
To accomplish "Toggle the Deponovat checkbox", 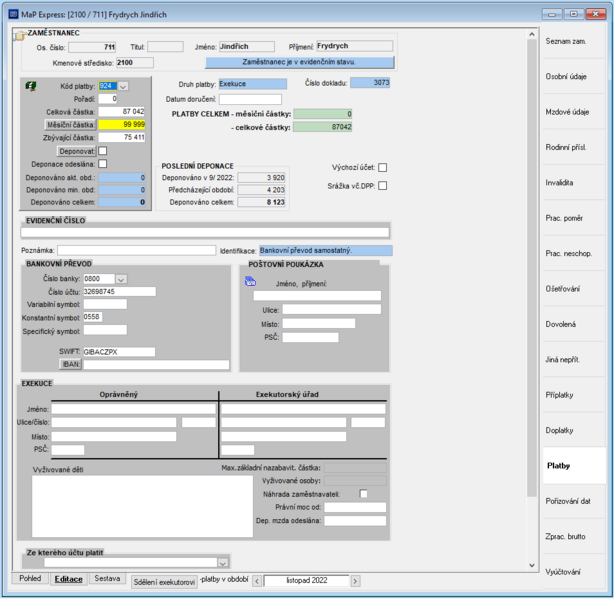I will [x=103, y=151].
